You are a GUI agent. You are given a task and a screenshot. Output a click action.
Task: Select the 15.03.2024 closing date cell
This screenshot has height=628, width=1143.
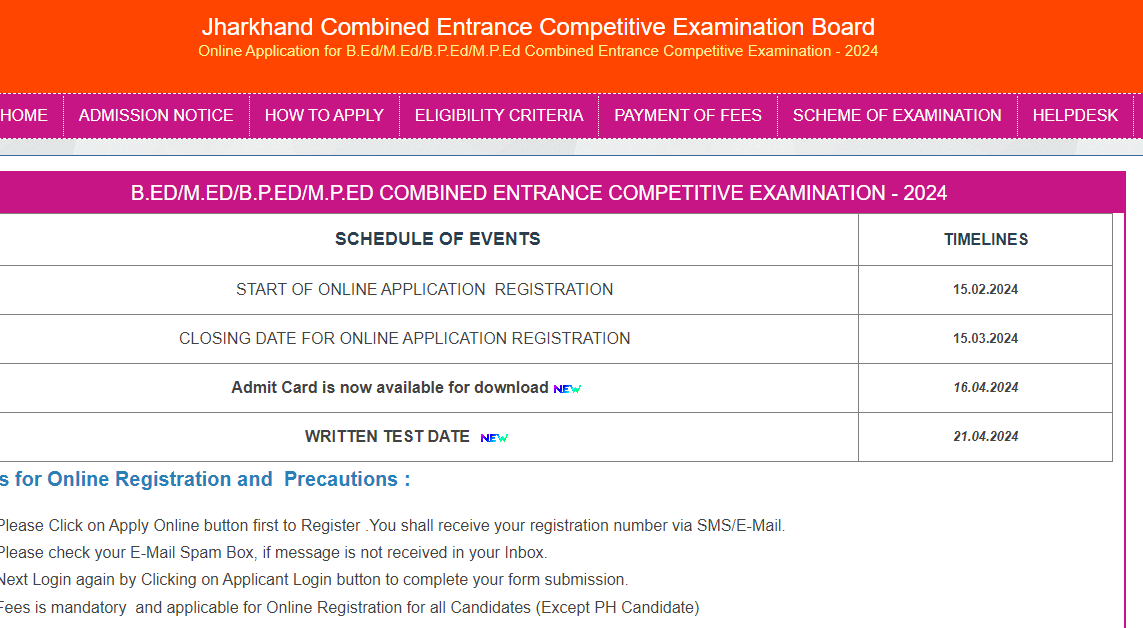985,339
